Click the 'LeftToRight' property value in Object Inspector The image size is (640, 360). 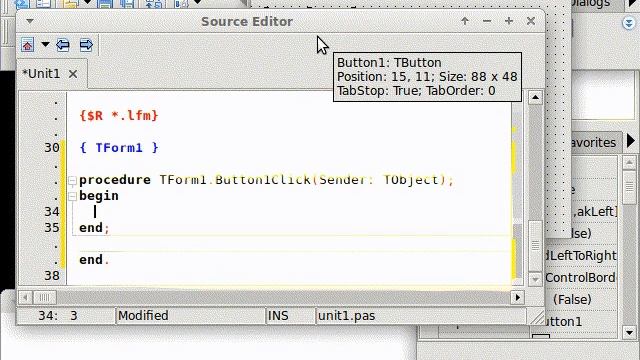pos(581,256)
